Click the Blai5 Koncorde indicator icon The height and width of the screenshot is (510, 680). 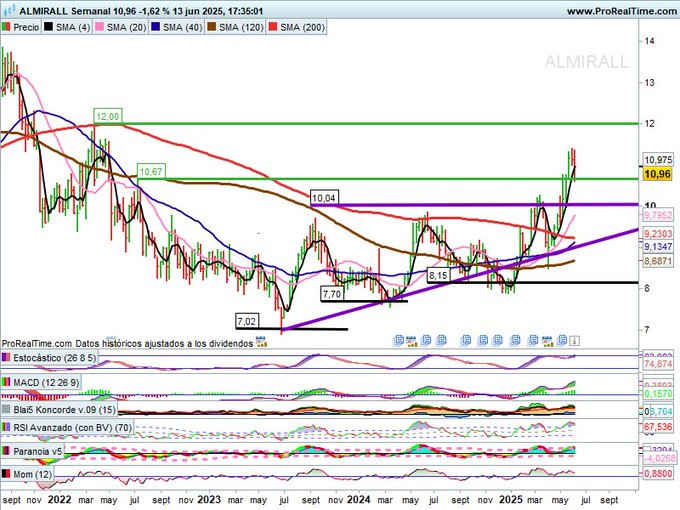click(x=6, y=409)
